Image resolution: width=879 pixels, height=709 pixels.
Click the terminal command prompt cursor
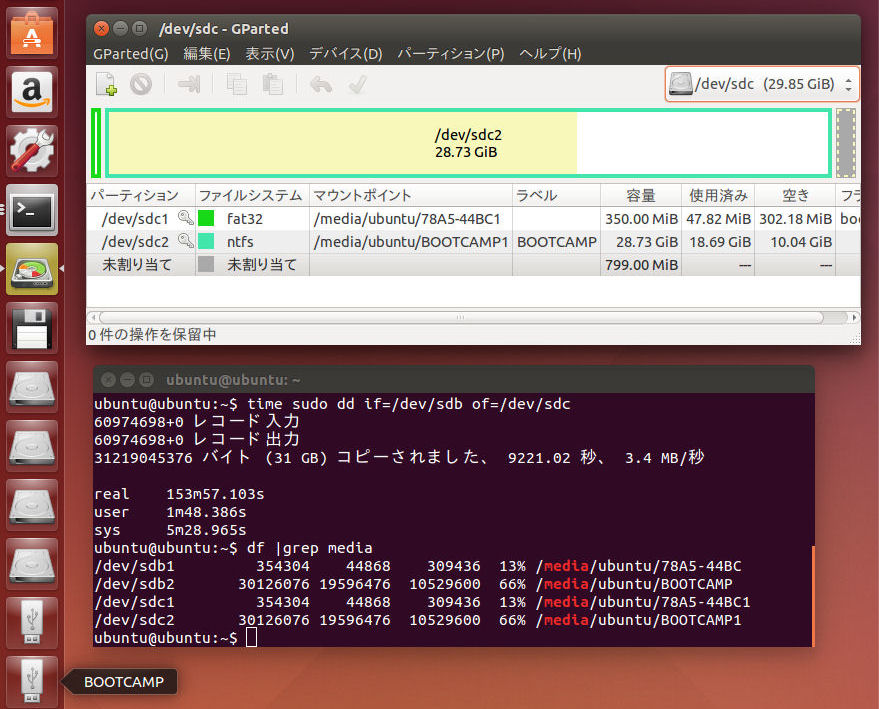(x=251, y=637)
